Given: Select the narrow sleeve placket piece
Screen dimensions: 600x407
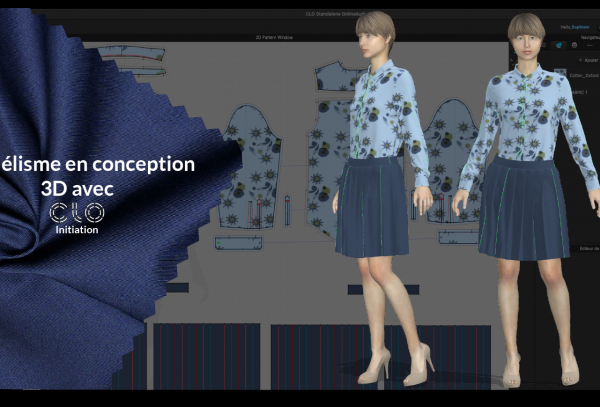Looking at the screenshot, I should pos(287,210).
